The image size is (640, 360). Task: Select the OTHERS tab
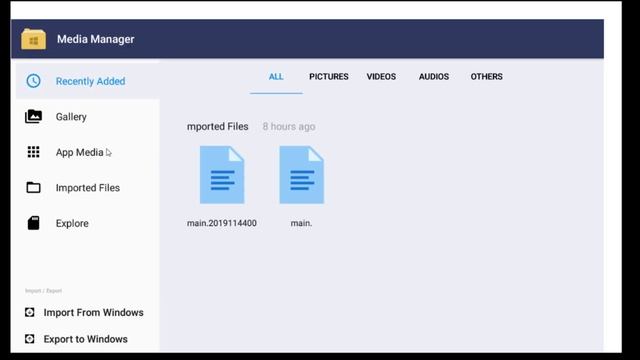point(487,77)
